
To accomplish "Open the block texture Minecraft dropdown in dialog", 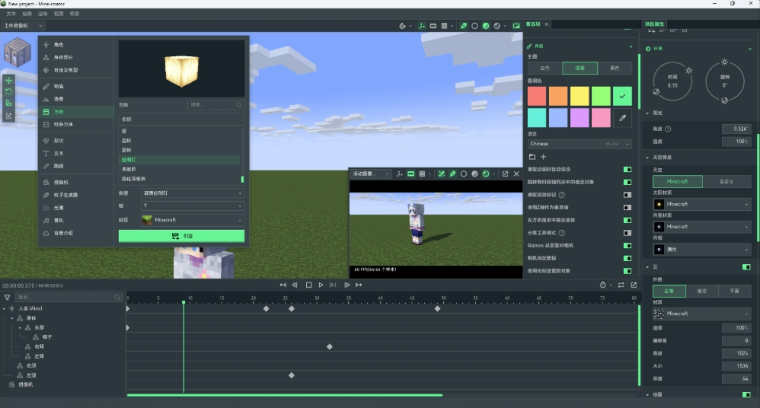I will coord(192,220).
